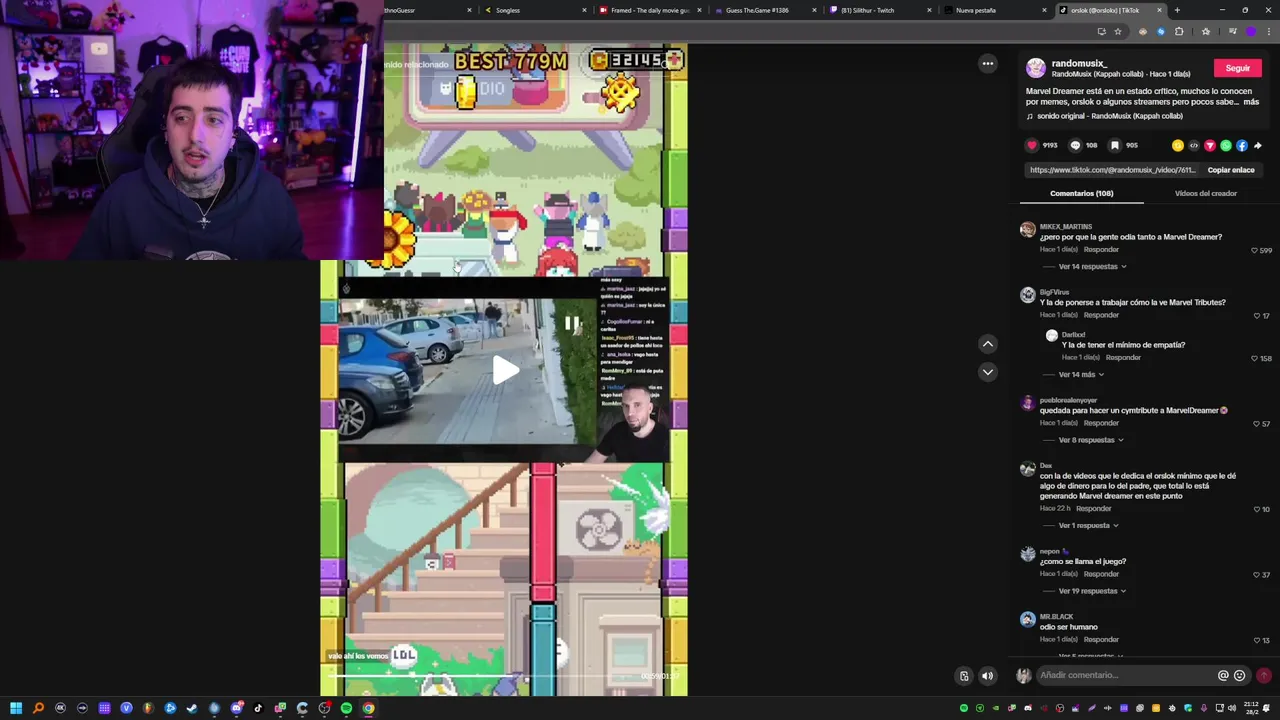Play the video using the center play button
This screenshot has width=1280, height=720.
pyautogui.click(x=505, y=370)
